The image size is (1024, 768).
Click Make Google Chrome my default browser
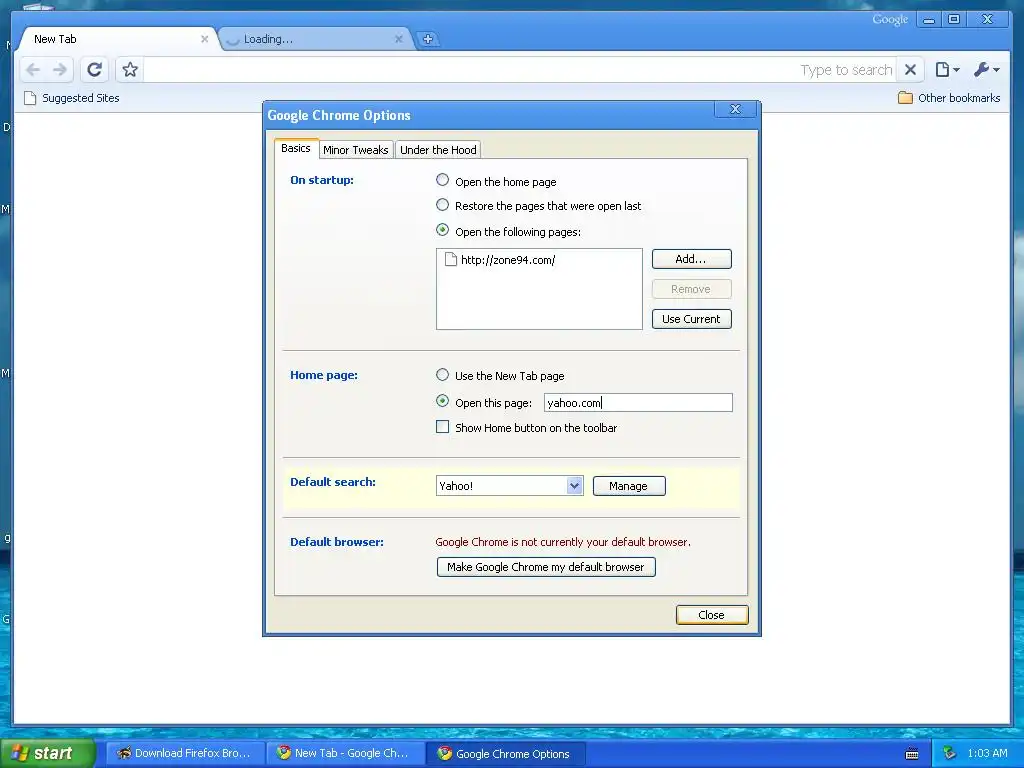[546, 567]
